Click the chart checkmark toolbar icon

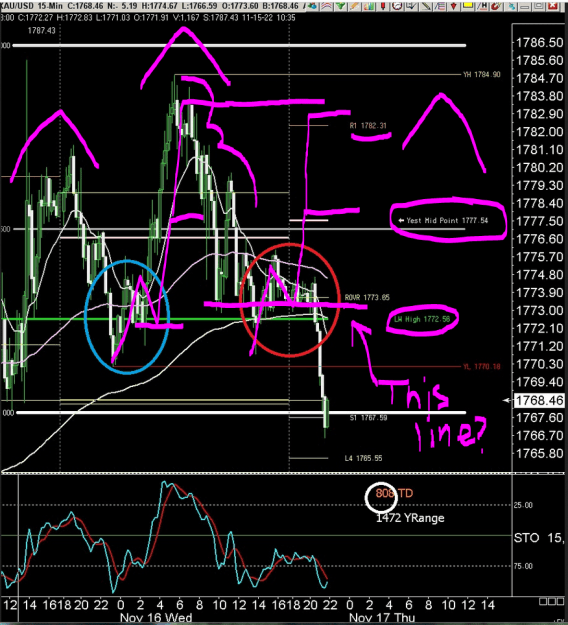(x=411, y=6)
